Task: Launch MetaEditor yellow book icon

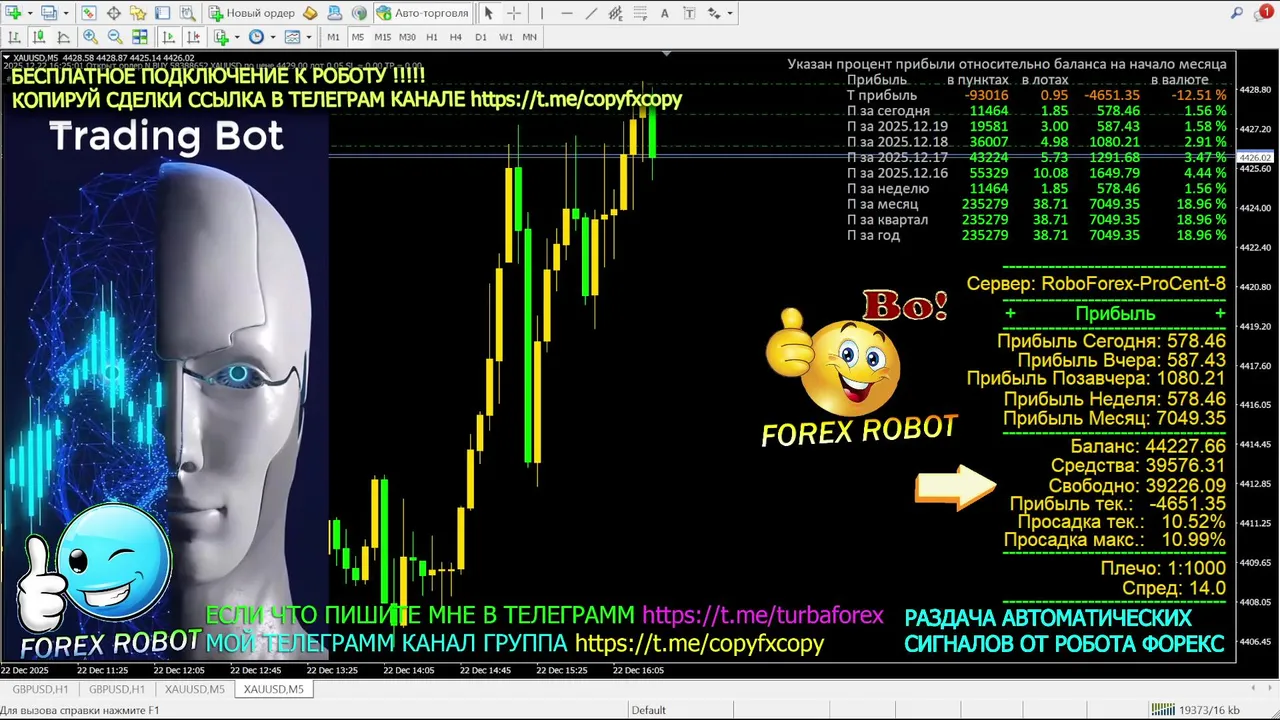Action: click(310, 13)
